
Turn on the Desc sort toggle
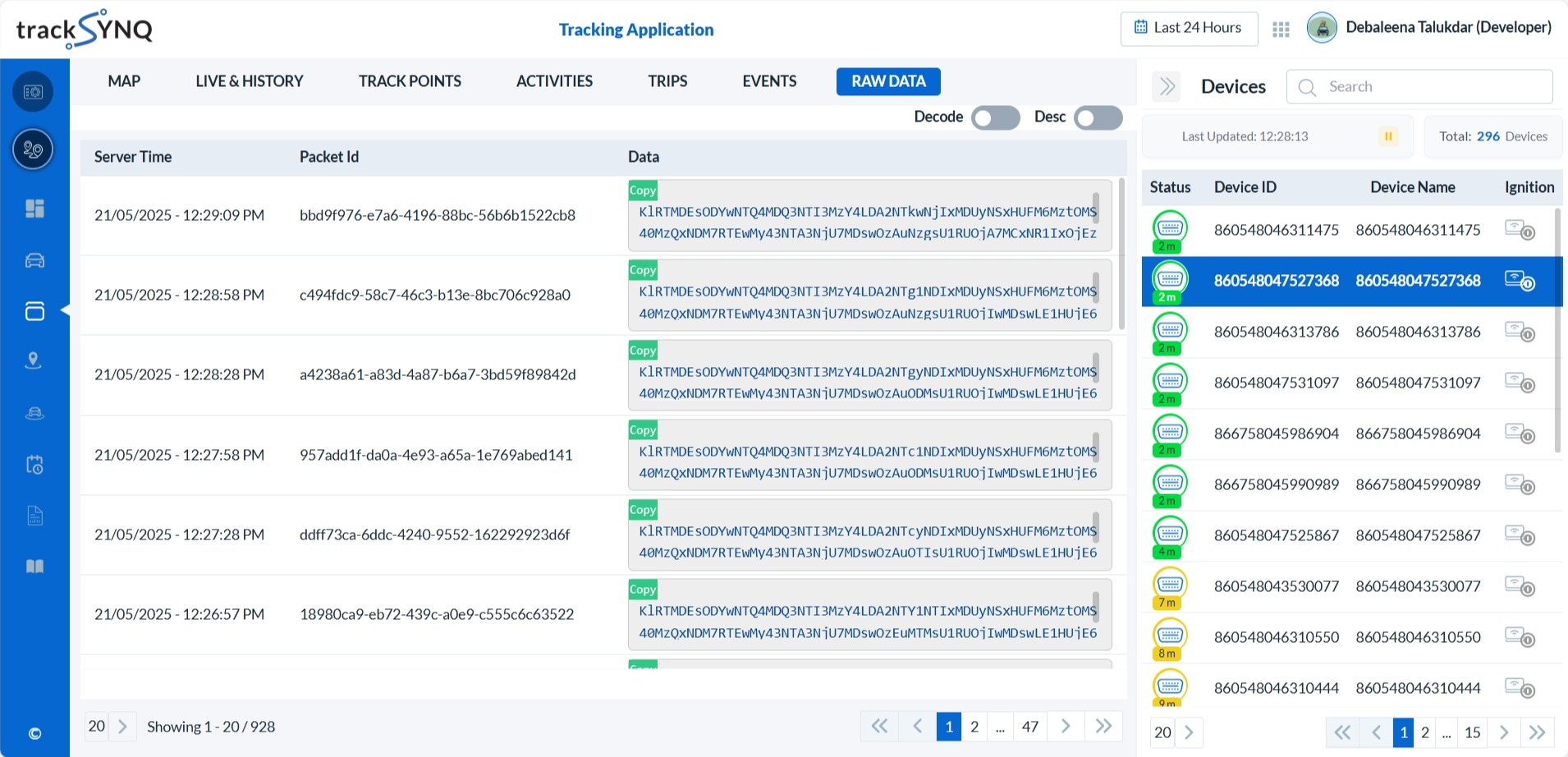(1098, 117)
